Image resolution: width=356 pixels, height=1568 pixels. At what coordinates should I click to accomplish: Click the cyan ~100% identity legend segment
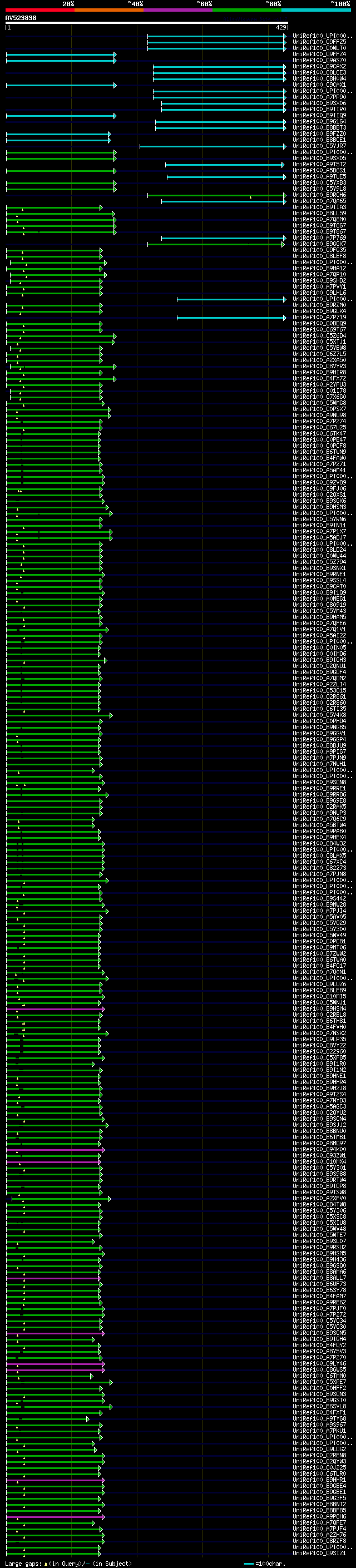[x=317, y=10]
